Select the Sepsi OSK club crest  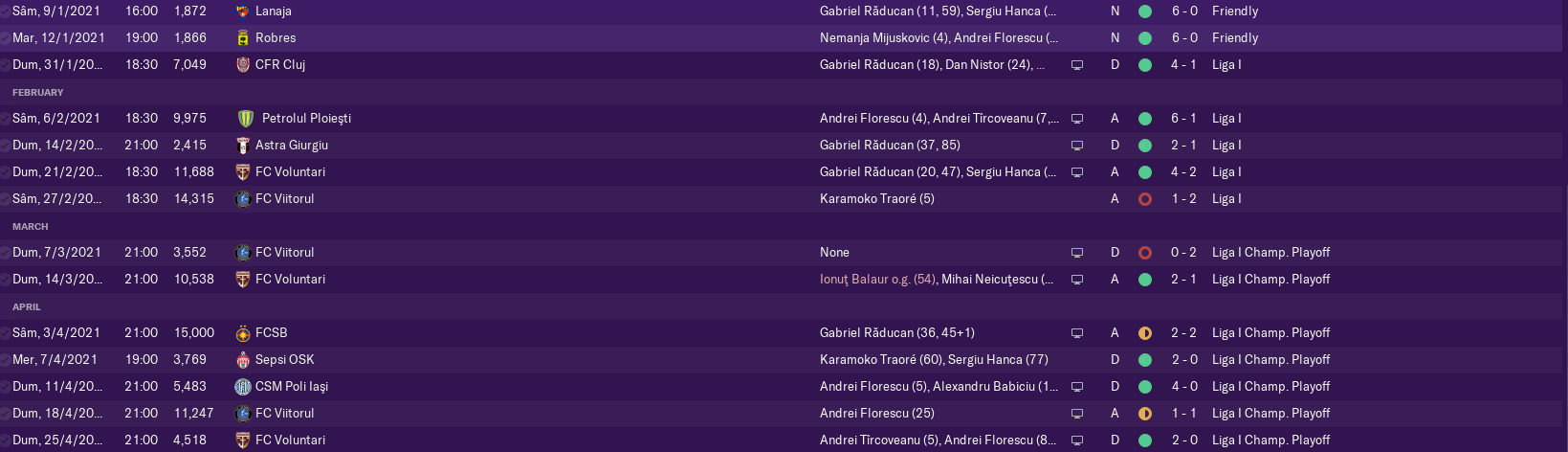[x=243, y=360]
